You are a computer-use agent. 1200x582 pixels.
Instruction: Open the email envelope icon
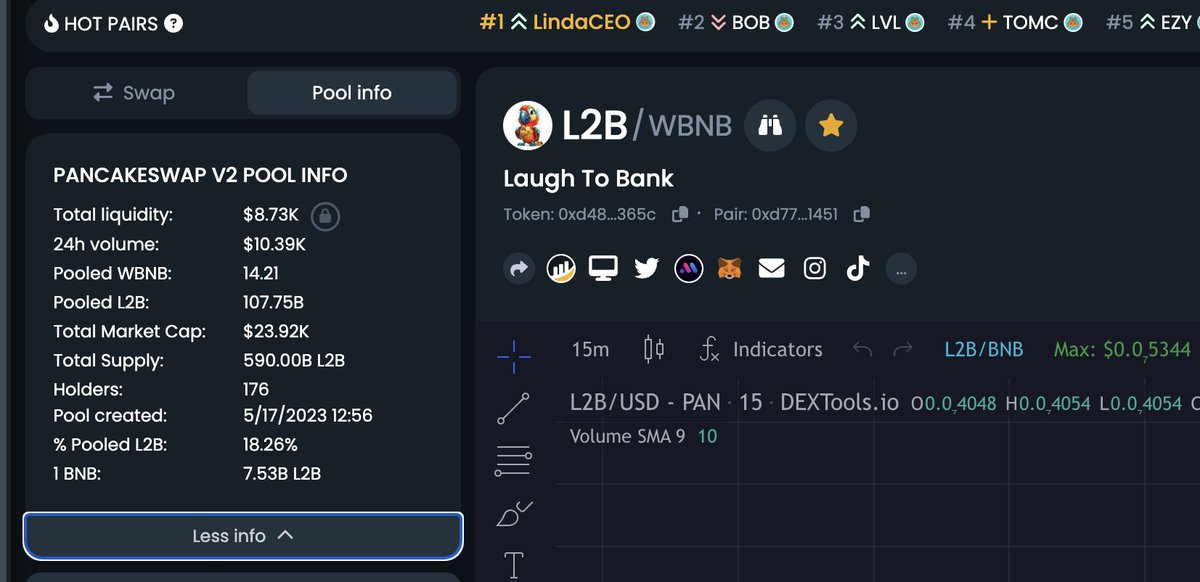click(x=772, y=268)
